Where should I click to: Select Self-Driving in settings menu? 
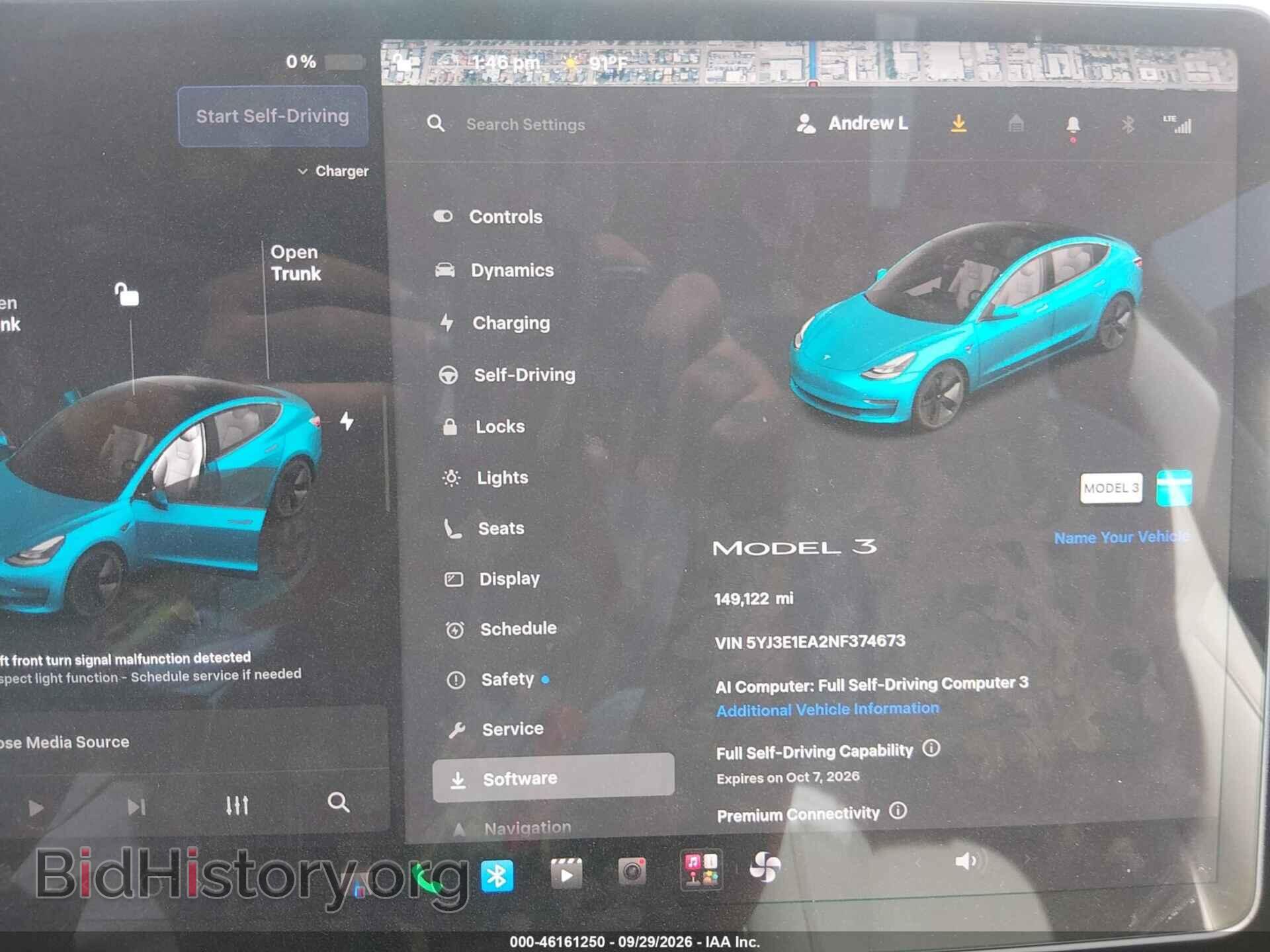click(507, 375)
